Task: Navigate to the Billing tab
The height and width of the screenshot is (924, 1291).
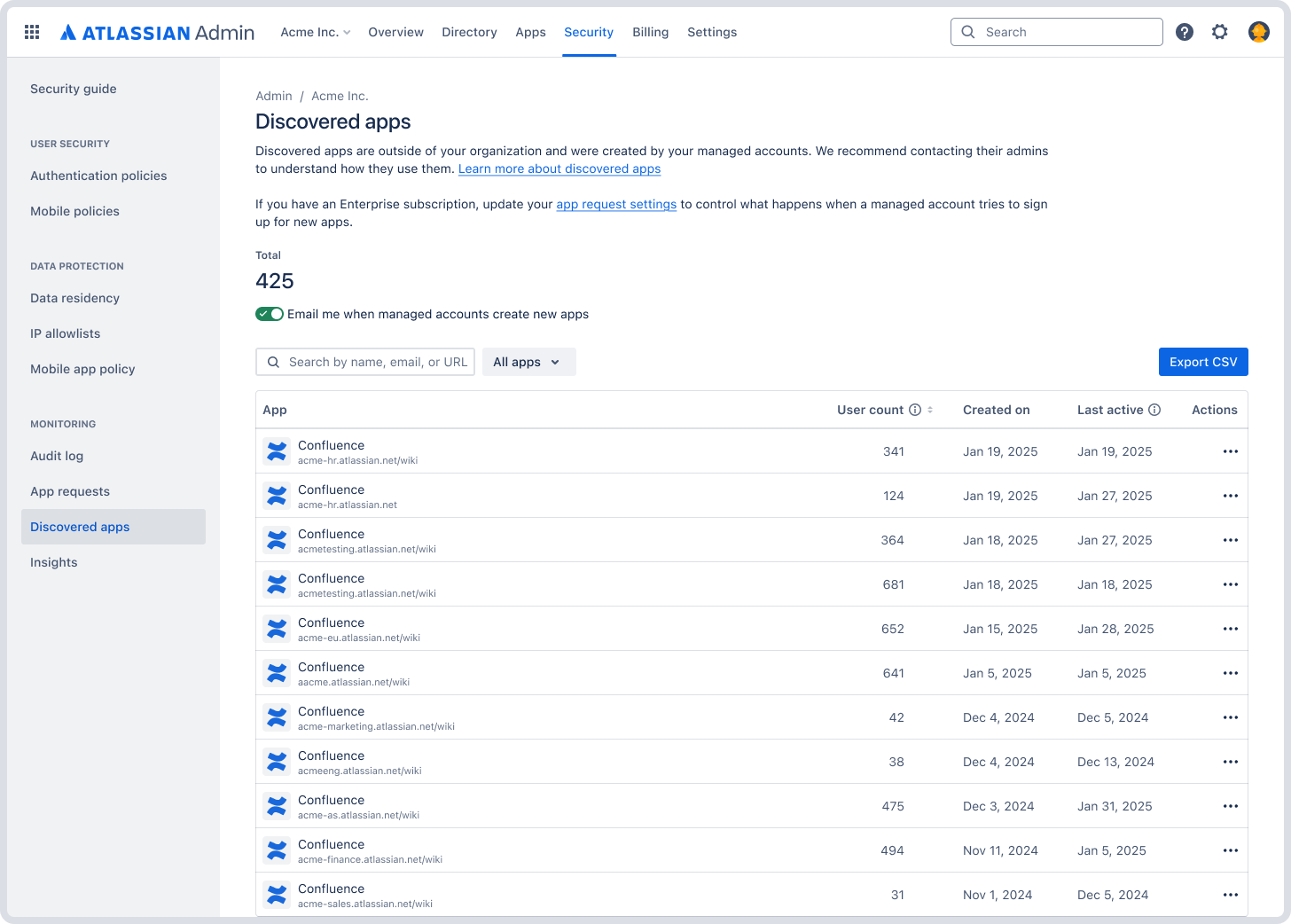Action: [650, 32]
